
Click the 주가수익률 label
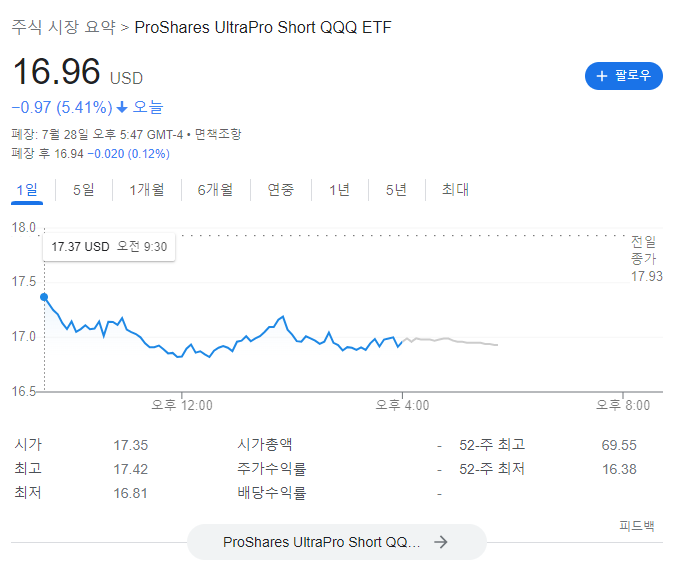point(272,468)
